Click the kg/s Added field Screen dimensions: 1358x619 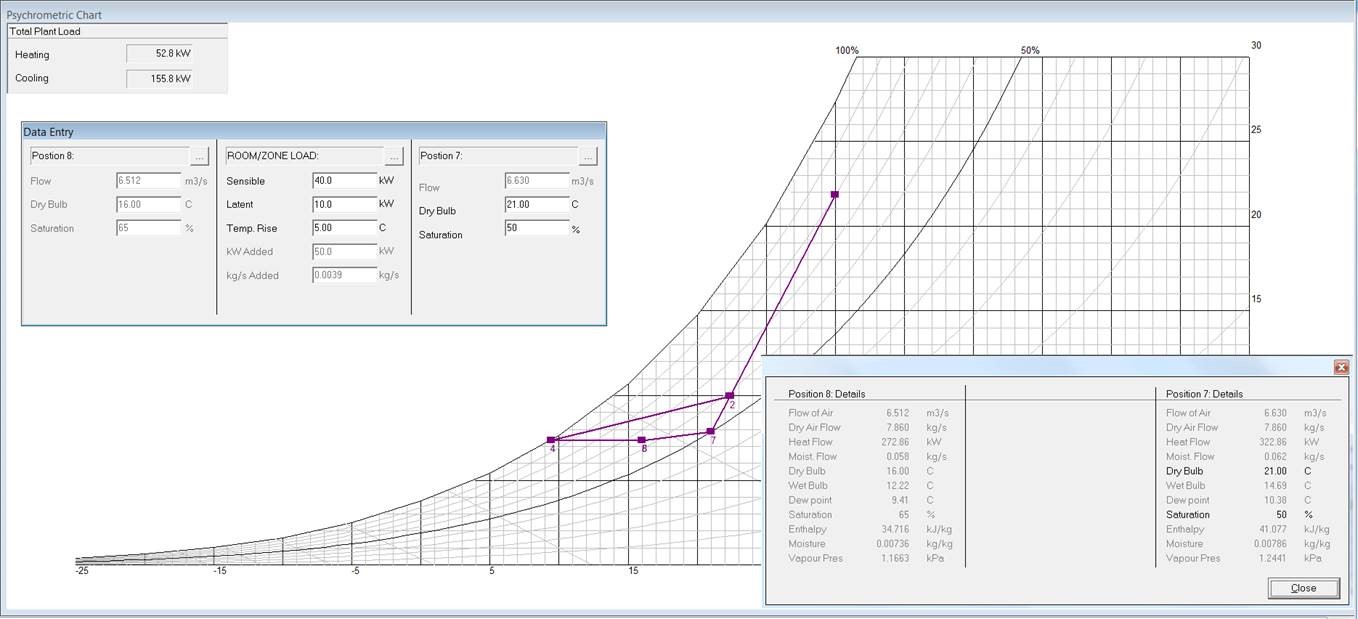coord(344,275)
